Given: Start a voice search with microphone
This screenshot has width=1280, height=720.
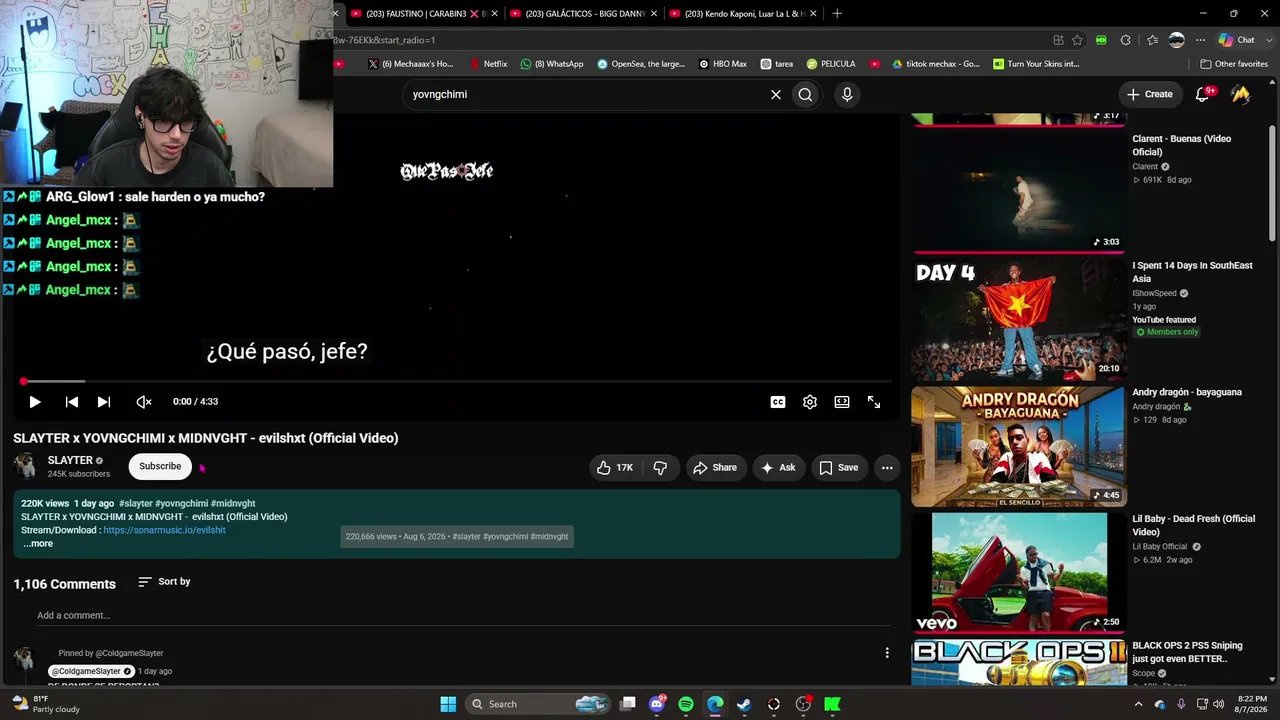Looking at the screenshot, I should (847, 94).
